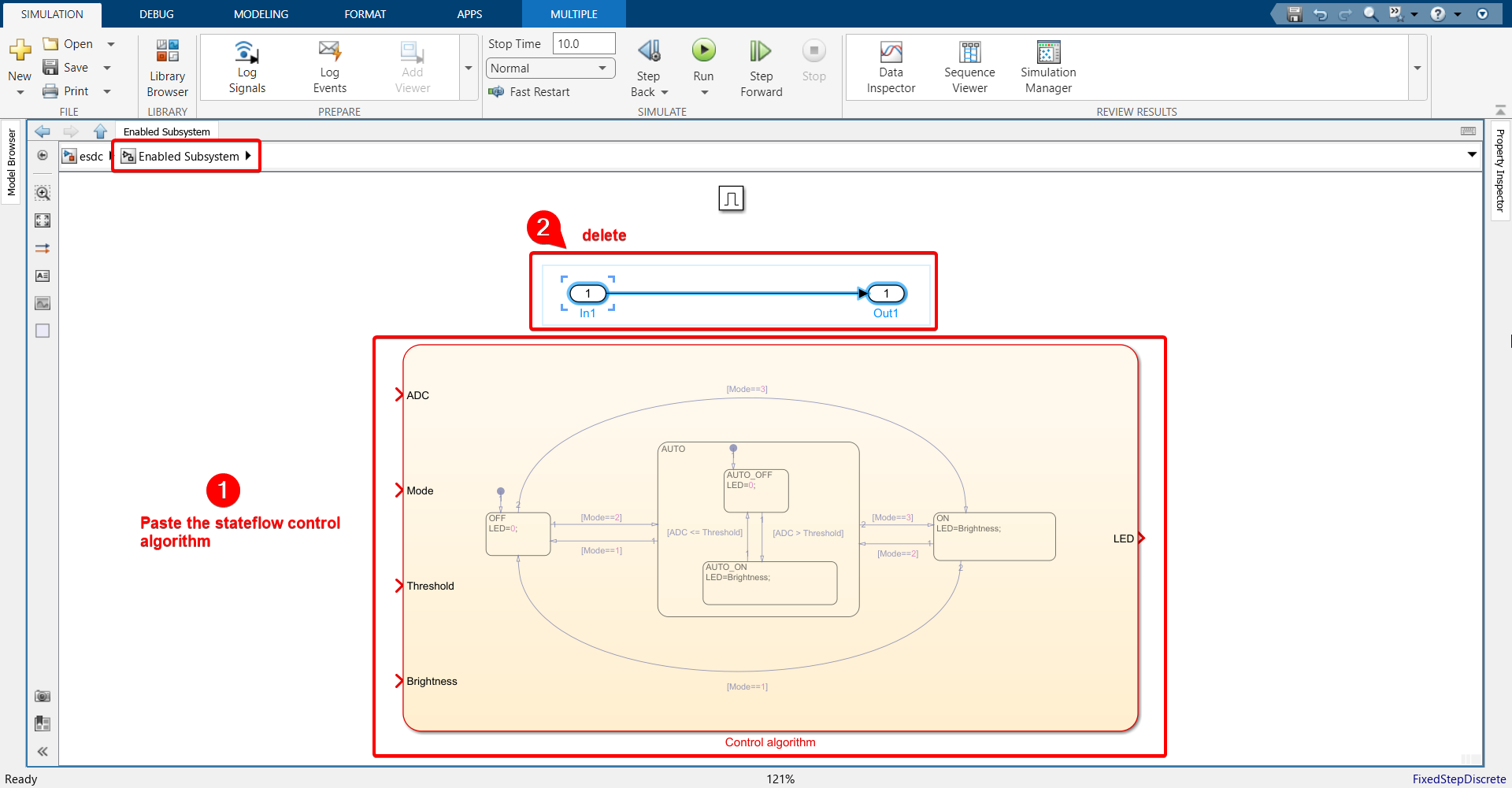Select the Zoom tool in the canvas palette
This screenshot has height=788, width=1512.
[x=43, y=193]
